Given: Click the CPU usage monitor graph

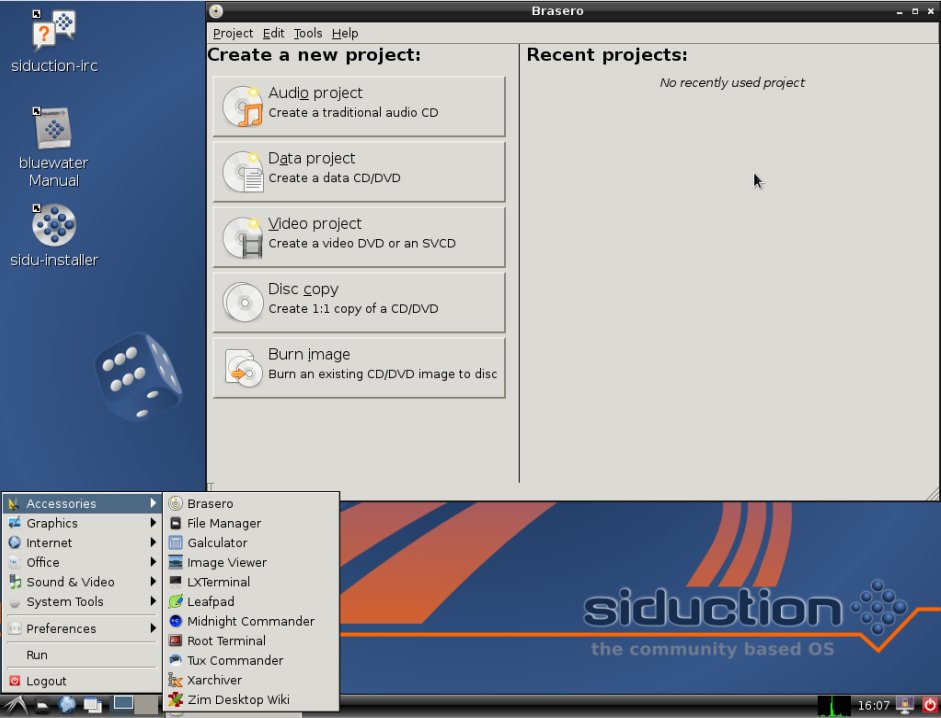Looking at the screenshot, I should (x=834, y=706).
